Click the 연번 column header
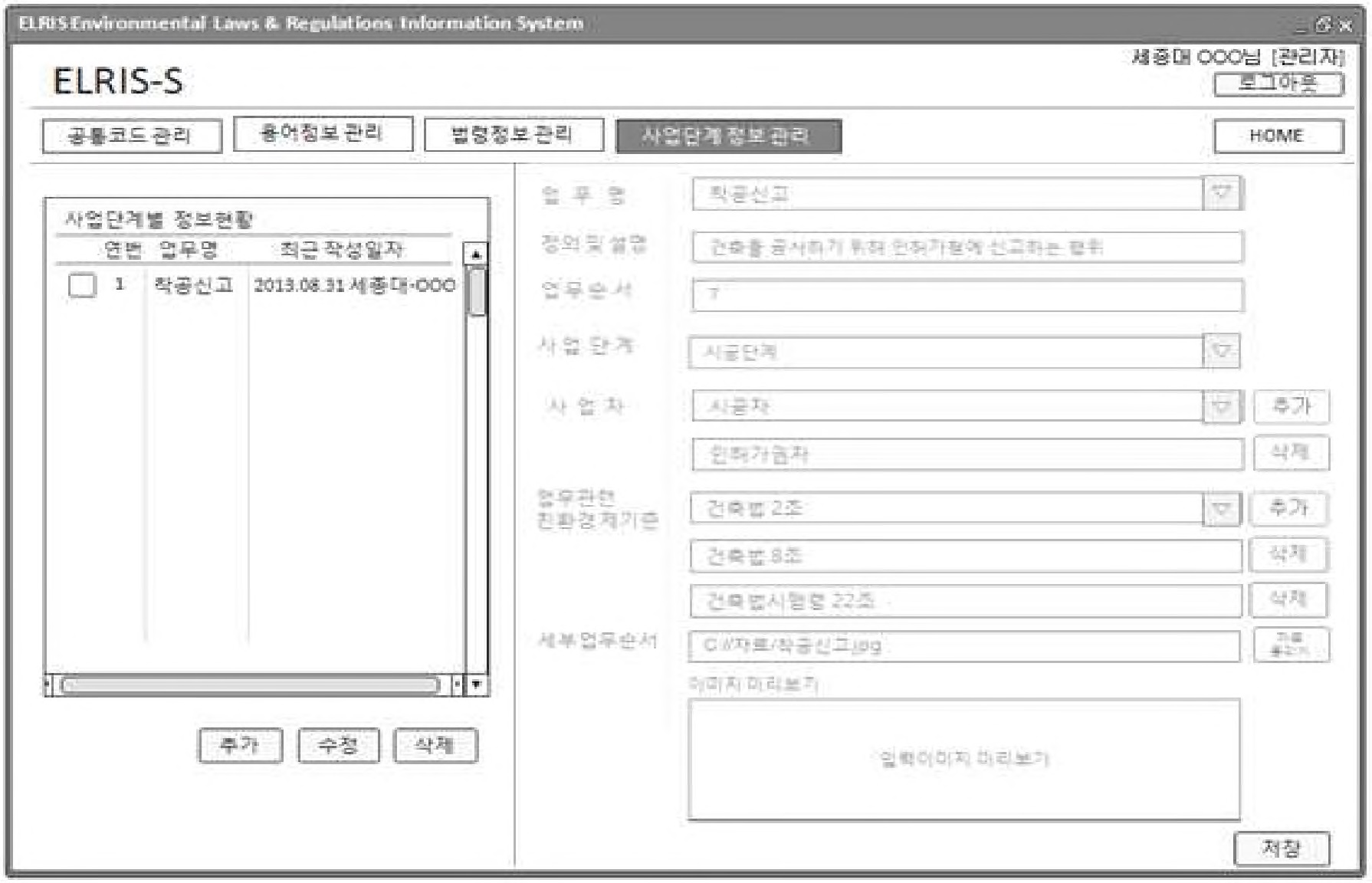Viewport: 1372px width, 883px height. click(123, 249)
